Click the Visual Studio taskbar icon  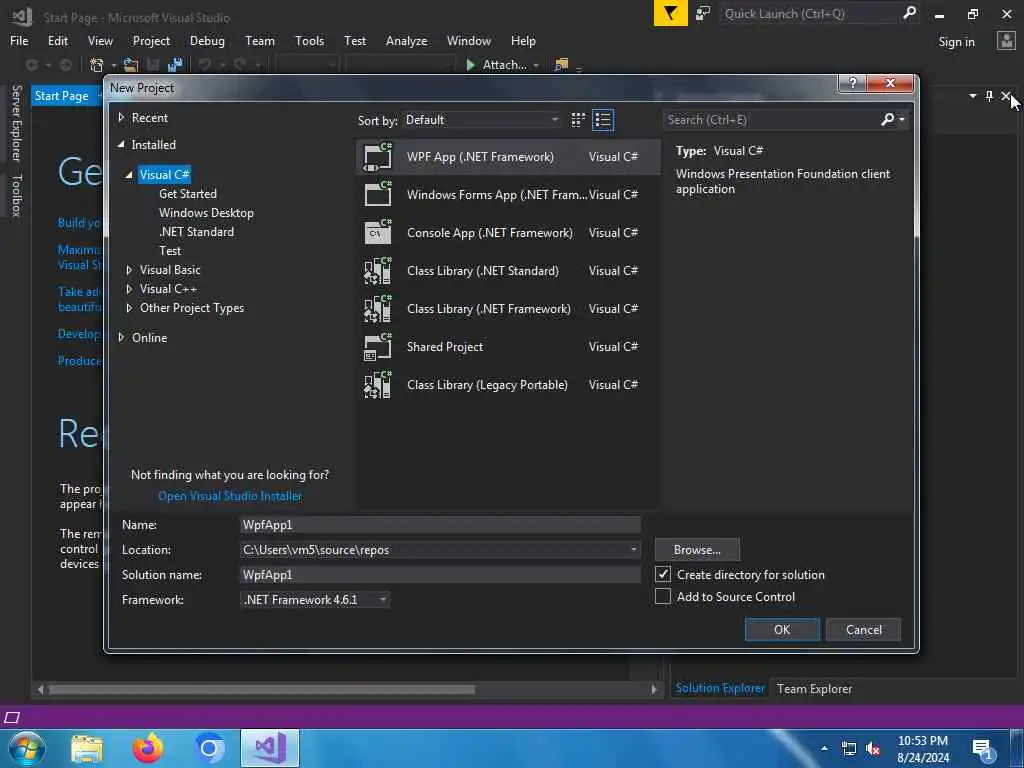270,748
